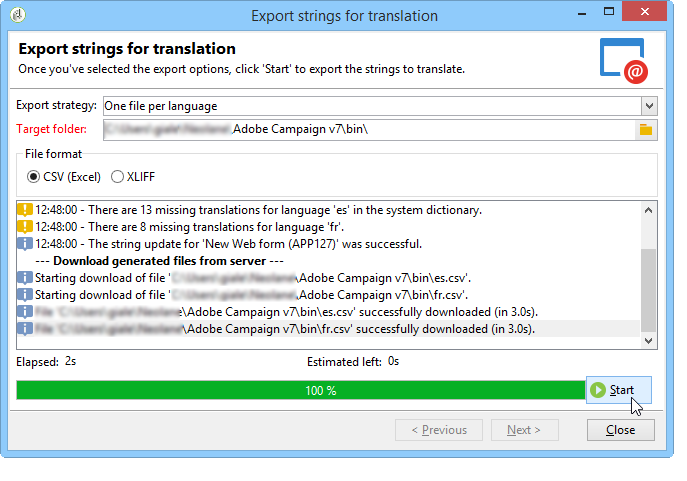Select log line '8 missing translations for language fr'
The width and height of the screenshot is (687, 481).
click(x=190, y=227)
